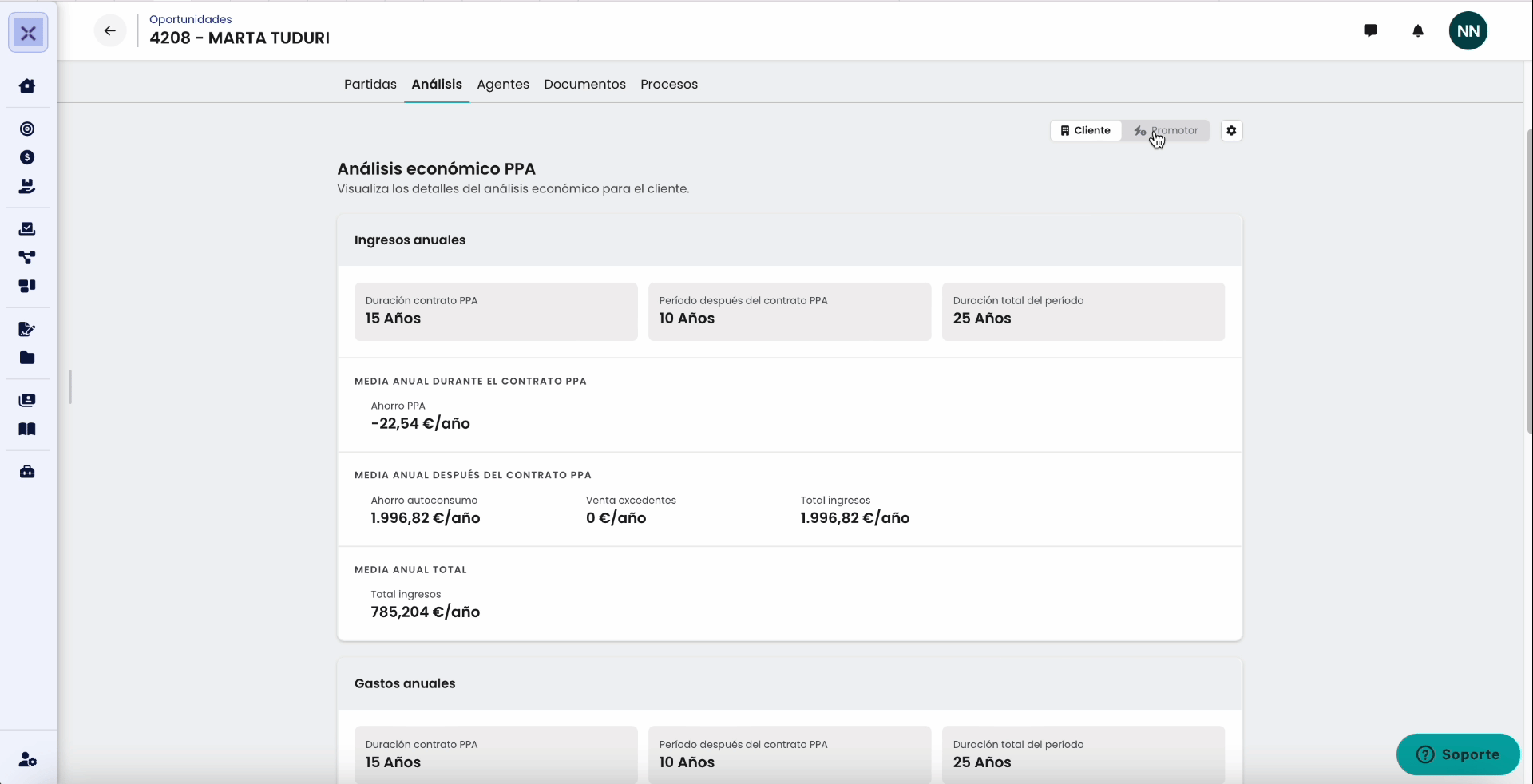Click 25 Años in Ingresos anuales

tap(982, 318)
